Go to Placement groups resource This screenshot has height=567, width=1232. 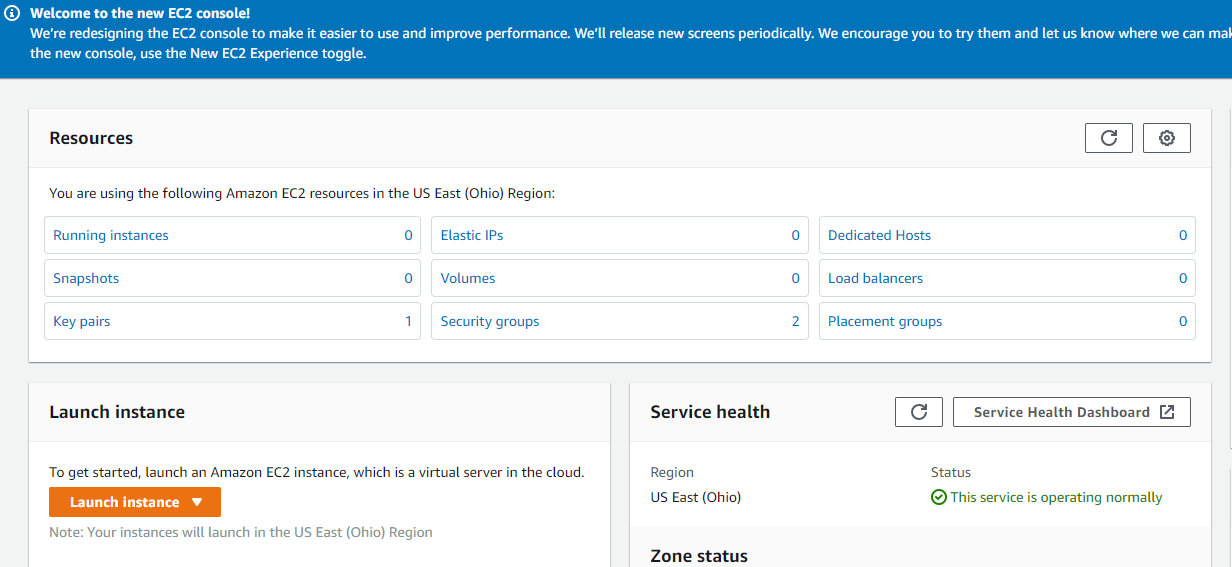885,321
